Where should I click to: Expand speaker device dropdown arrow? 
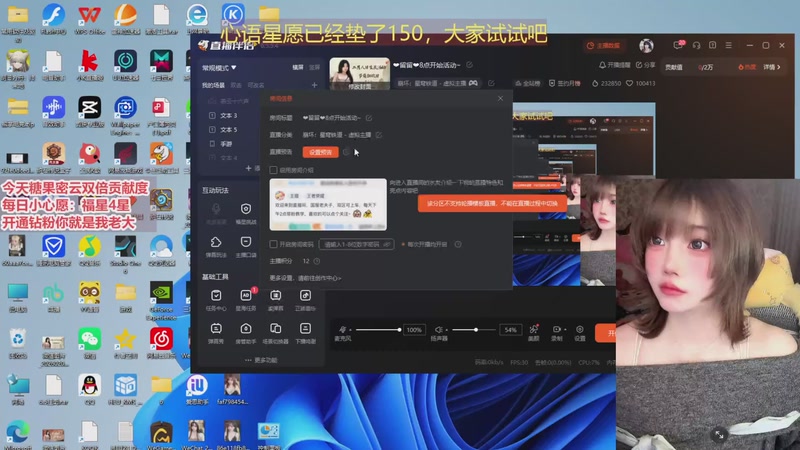pos(446,330)
